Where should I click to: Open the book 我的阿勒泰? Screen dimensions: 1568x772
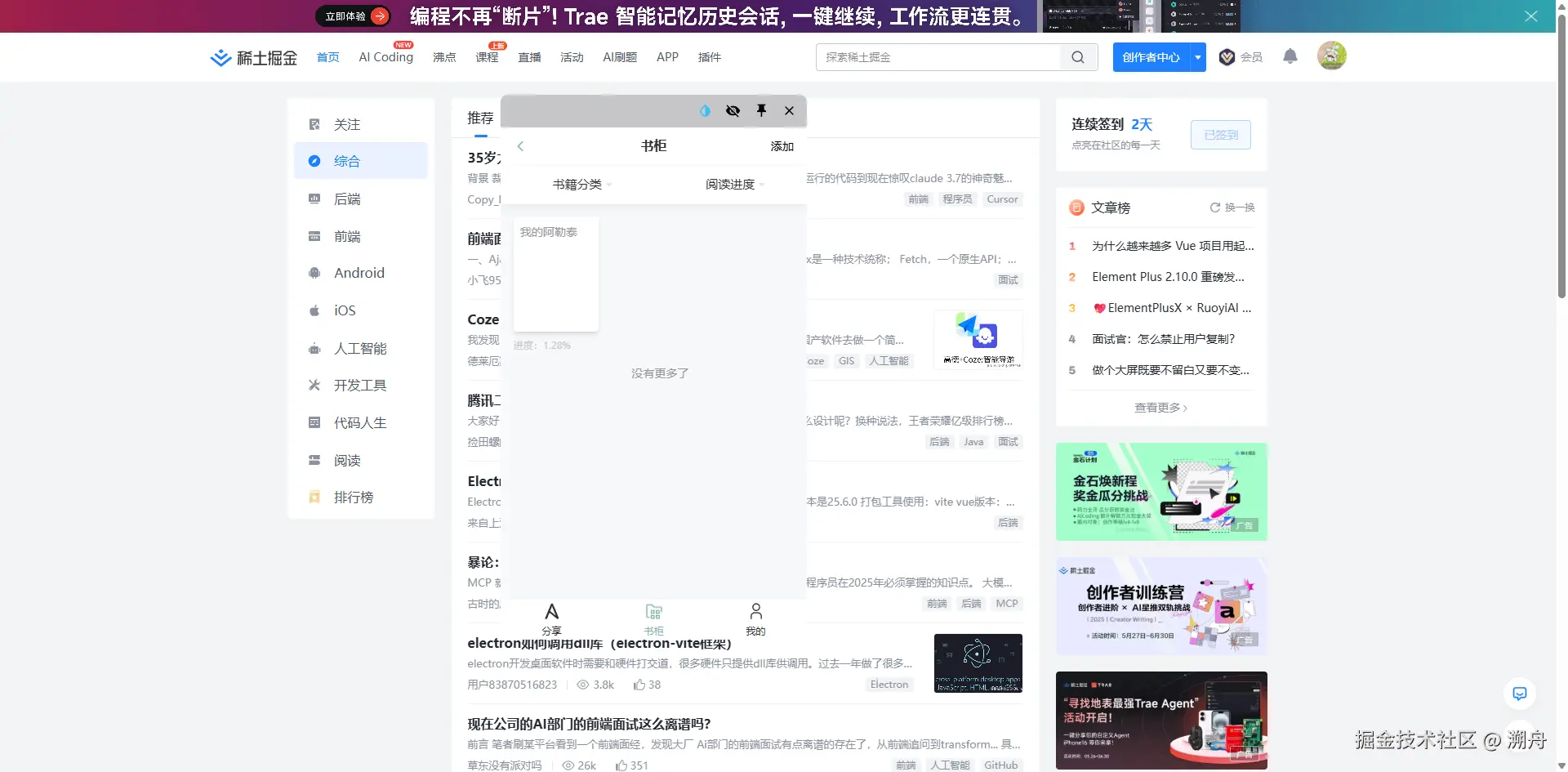(x=555, y=274)
